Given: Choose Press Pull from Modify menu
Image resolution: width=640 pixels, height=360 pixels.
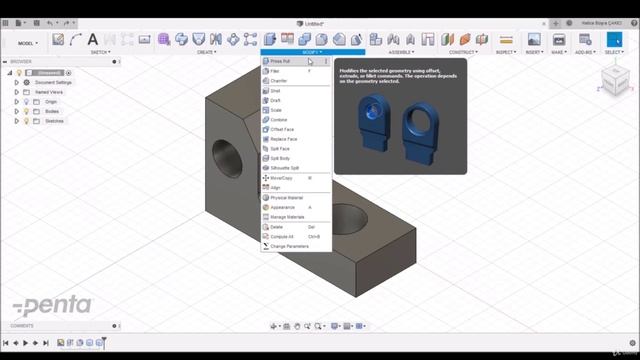Looking at the screenshot, I should pyautogui.click(x=296, y=61).
